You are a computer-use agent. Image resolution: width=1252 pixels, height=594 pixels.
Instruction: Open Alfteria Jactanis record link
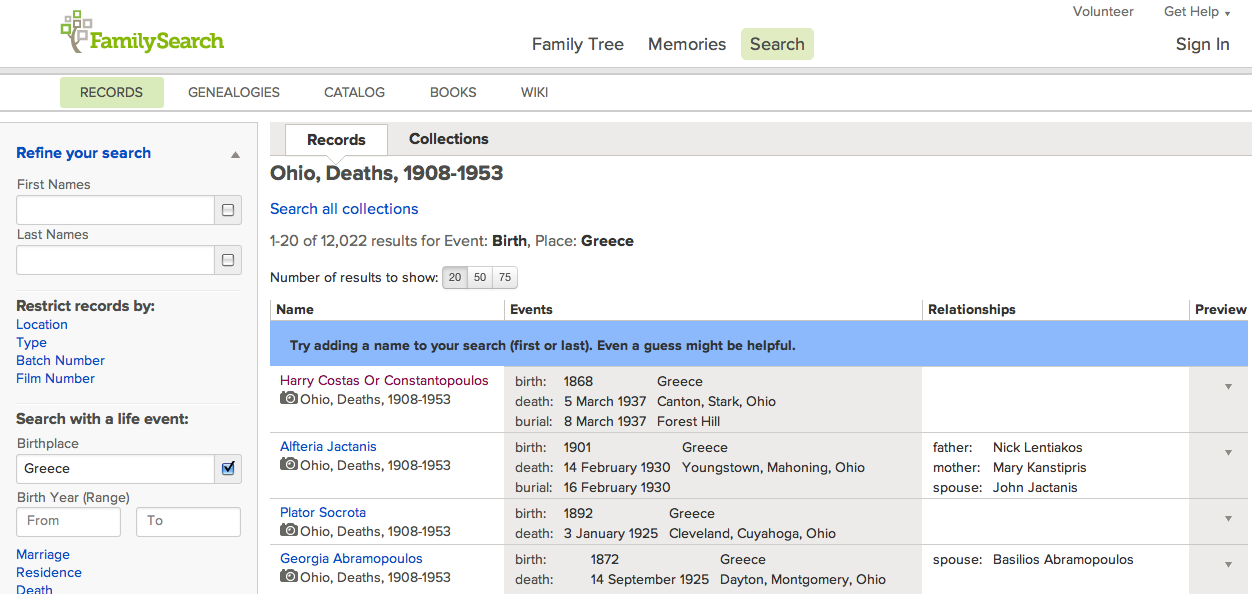tap(328, 447)
